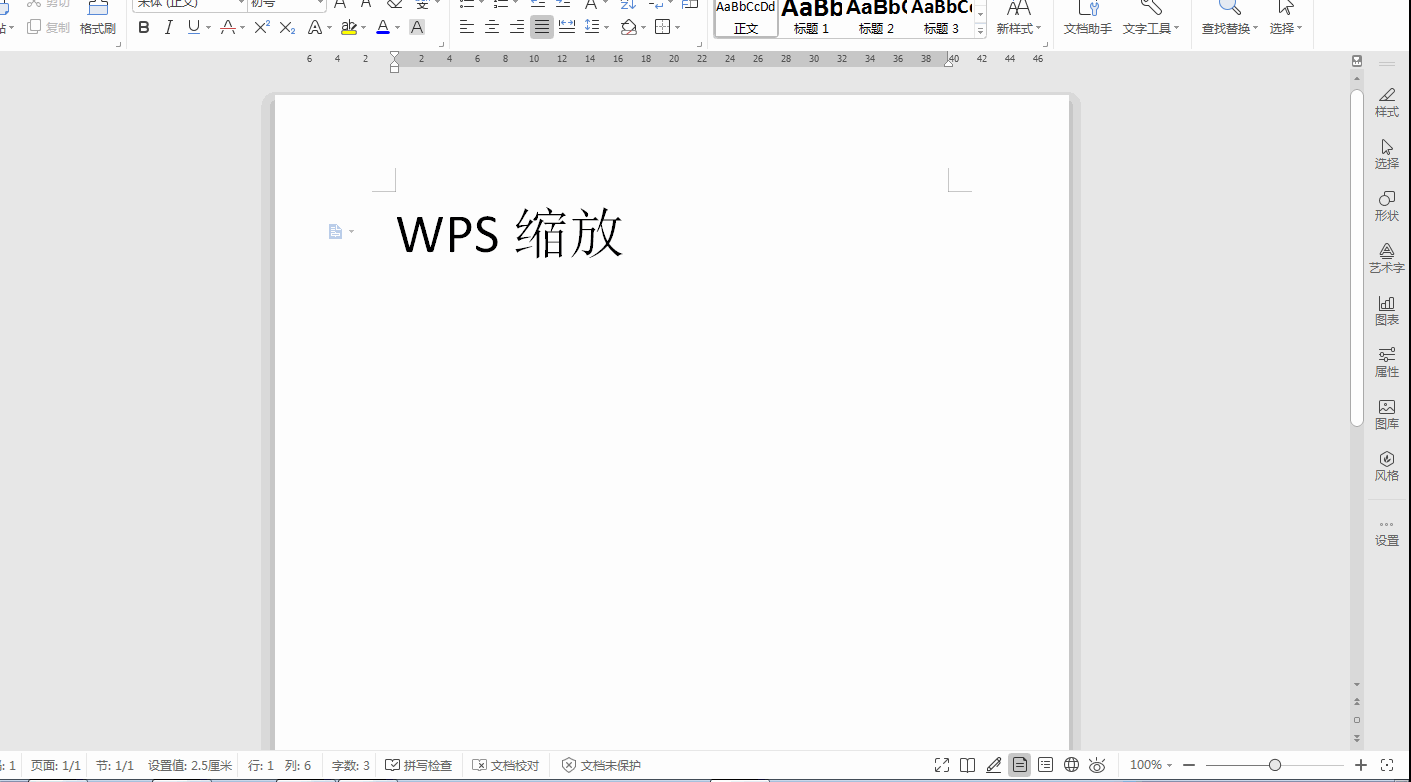Apply distributed alignment

pos(567,27)
